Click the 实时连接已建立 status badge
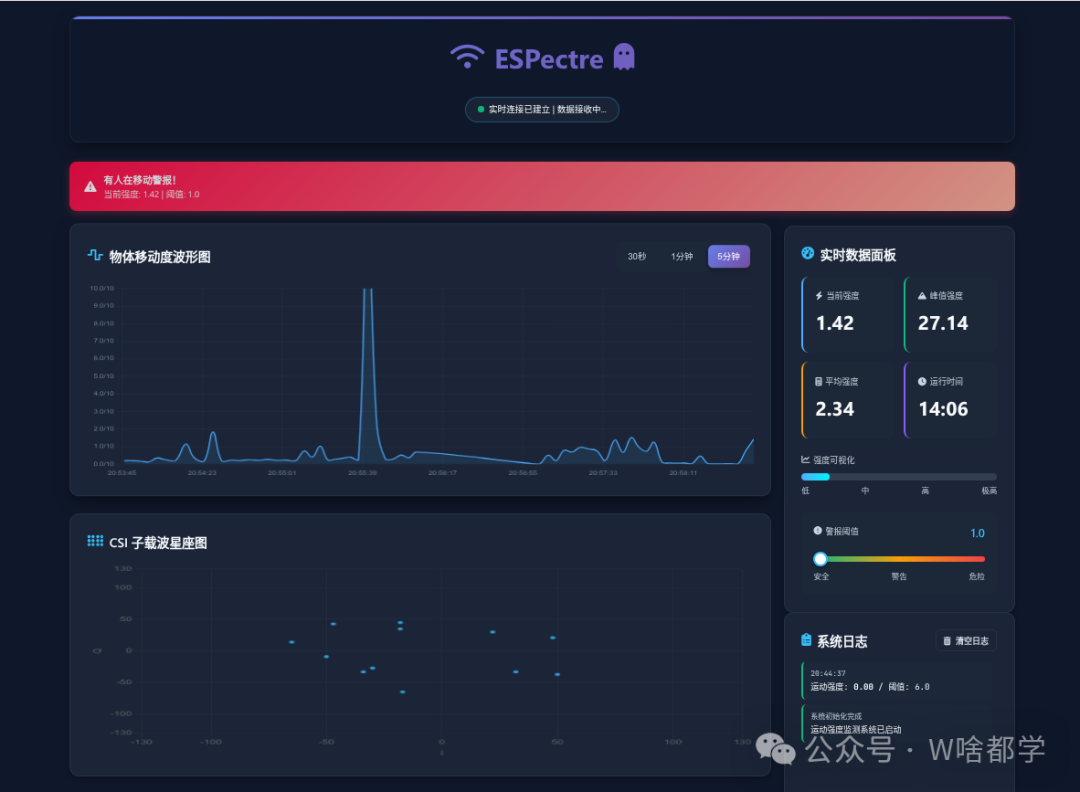The width and height of the screenshot is (1080, 792). tap(541, 110)
